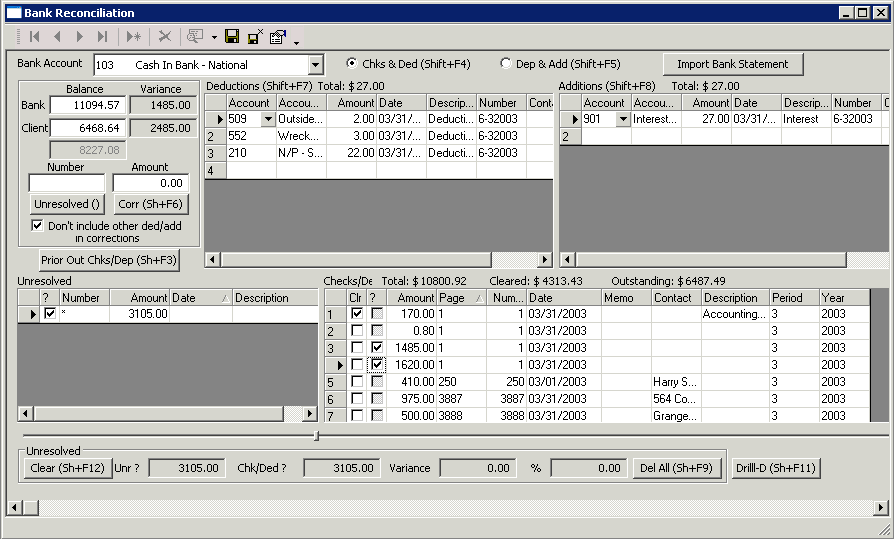The height and width of the screenshot is (539, 894).
Task: Toggle Clr checkbox for the 0.80 row
Action: [x=357, y=330]
